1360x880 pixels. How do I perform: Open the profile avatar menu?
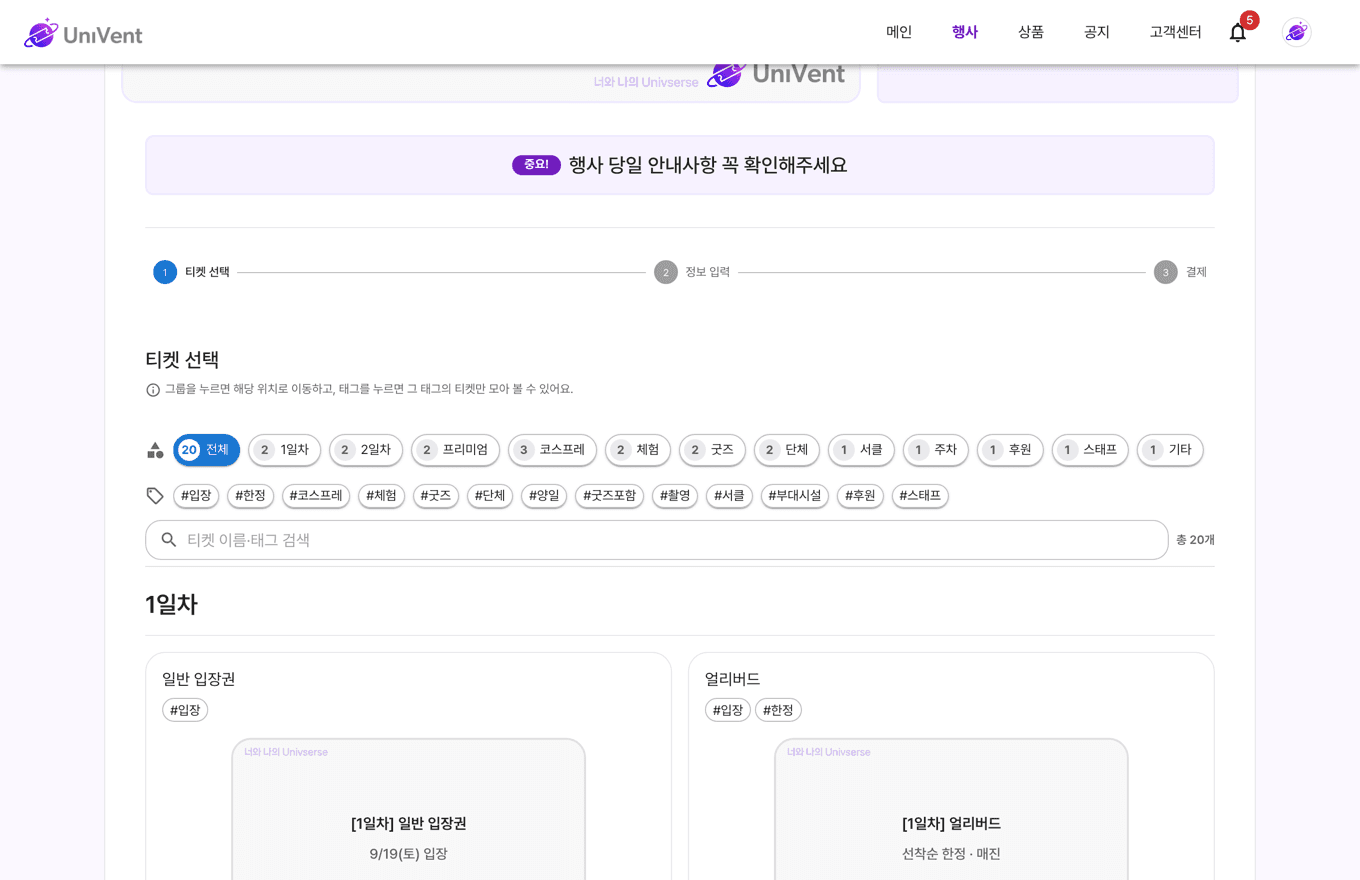coord(1297,32)
